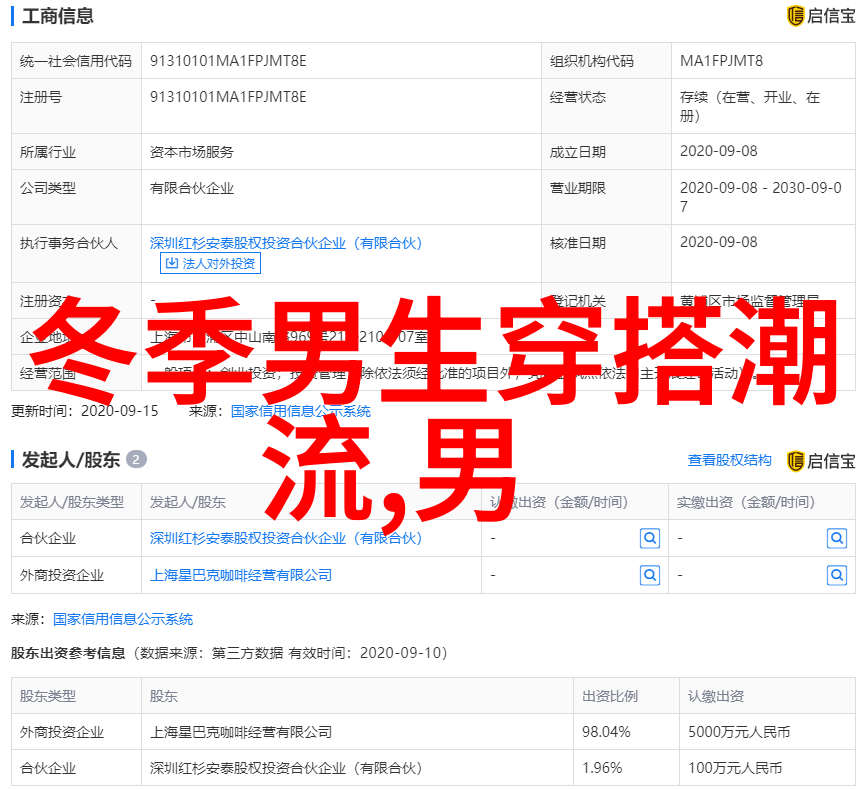Open 上海星巴克咖啡经营有限公司 link
Screen dimensions: 867x790
pos(241,575)
